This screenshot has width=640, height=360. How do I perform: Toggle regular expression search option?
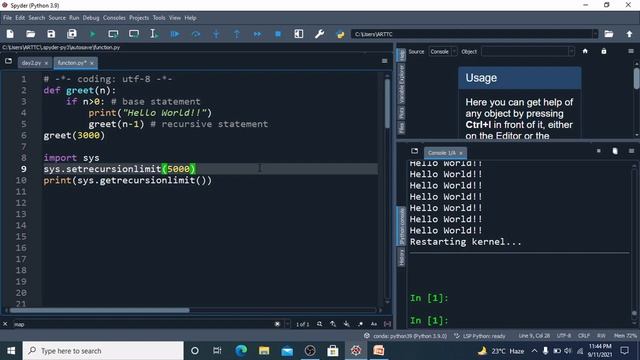pyautogui.click(x=360, y=324)
